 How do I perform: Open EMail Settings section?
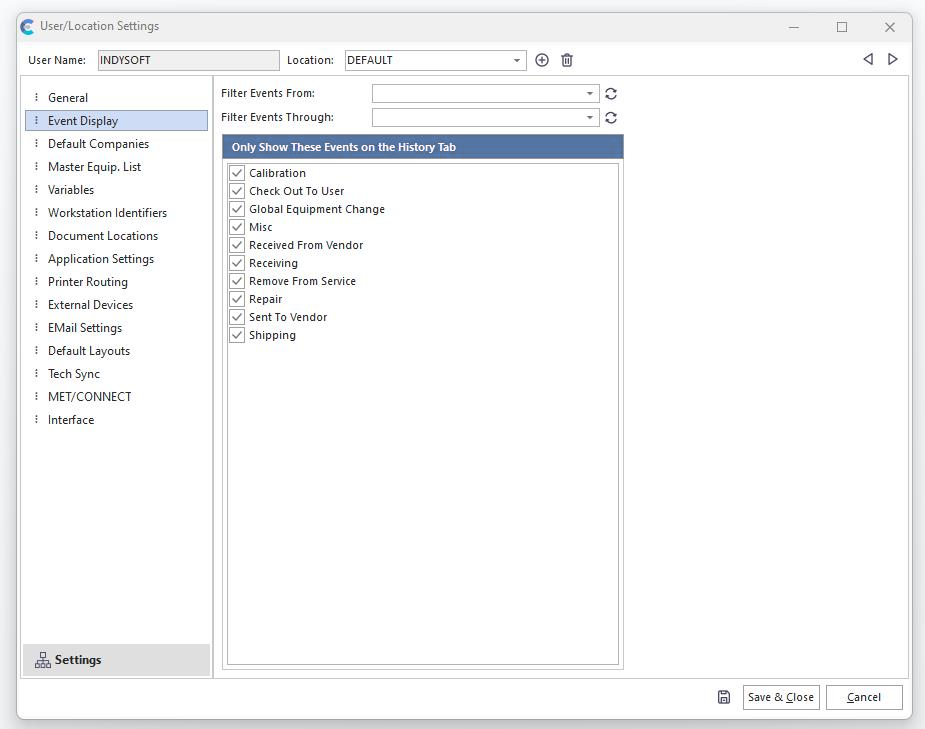[x=117, y=327]
